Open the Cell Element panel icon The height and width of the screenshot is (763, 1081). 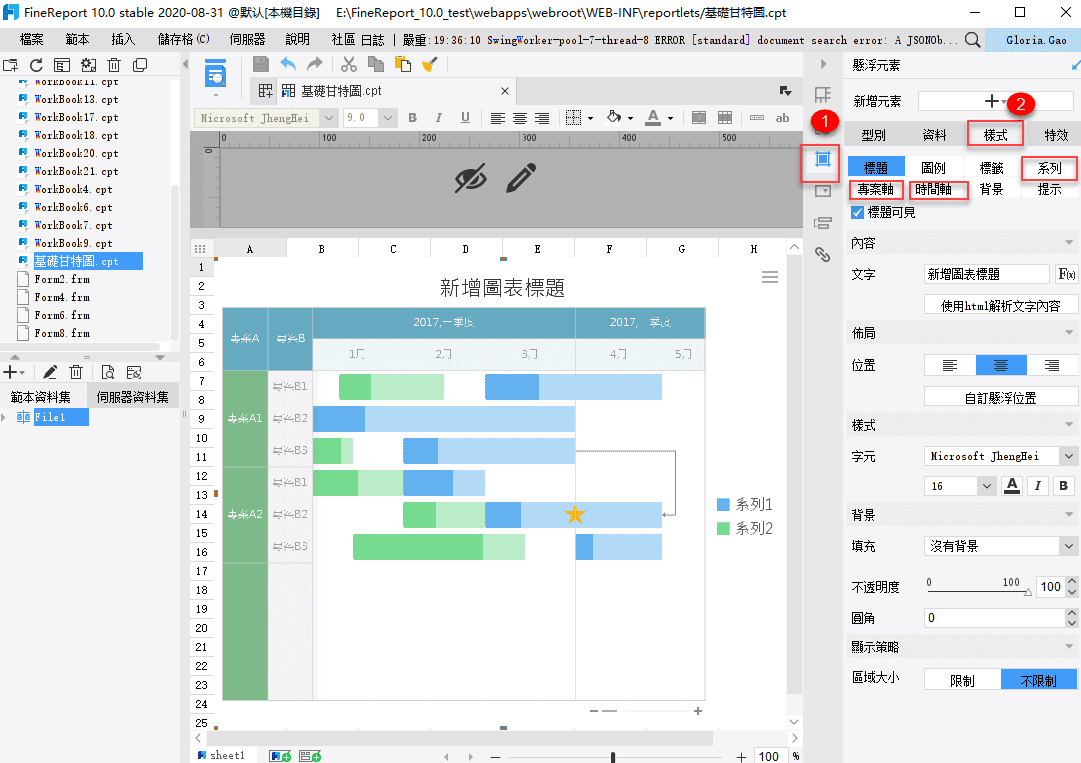(x=822, y=95)
